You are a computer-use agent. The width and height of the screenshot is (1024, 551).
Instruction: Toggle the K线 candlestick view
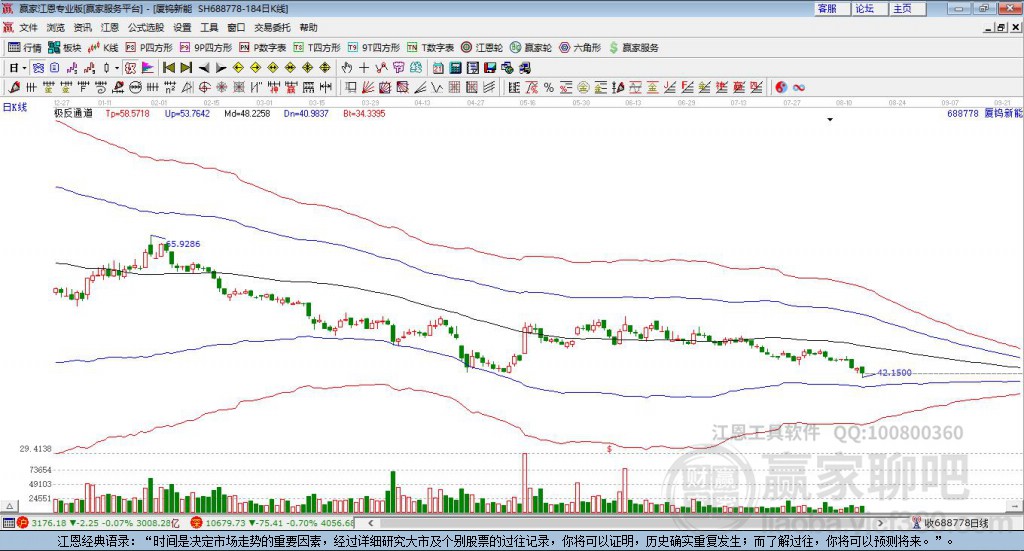tap(103, 48)
